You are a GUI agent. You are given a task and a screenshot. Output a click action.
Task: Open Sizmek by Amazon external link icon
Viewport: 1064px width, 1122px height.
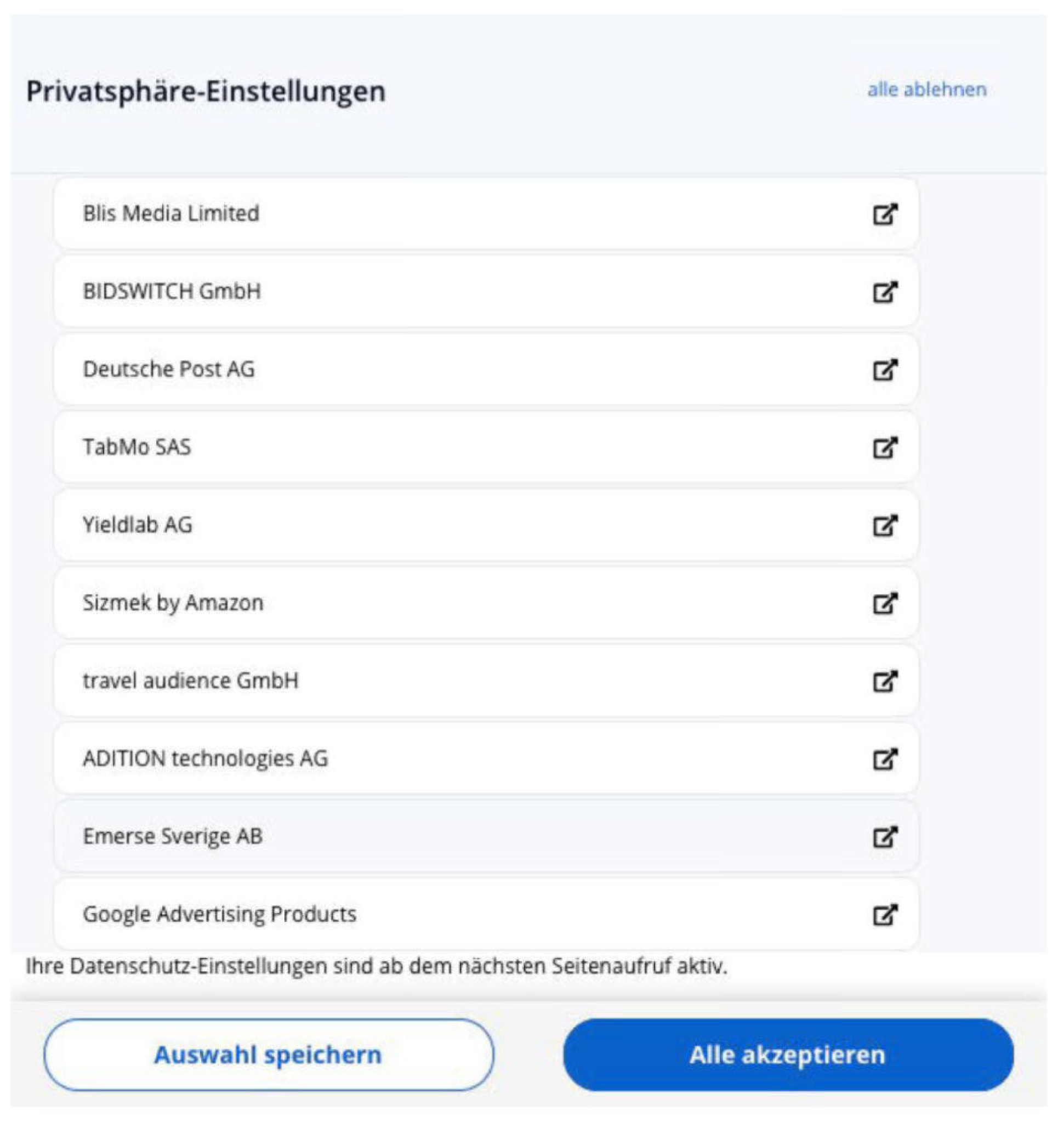tap(884, 603)
